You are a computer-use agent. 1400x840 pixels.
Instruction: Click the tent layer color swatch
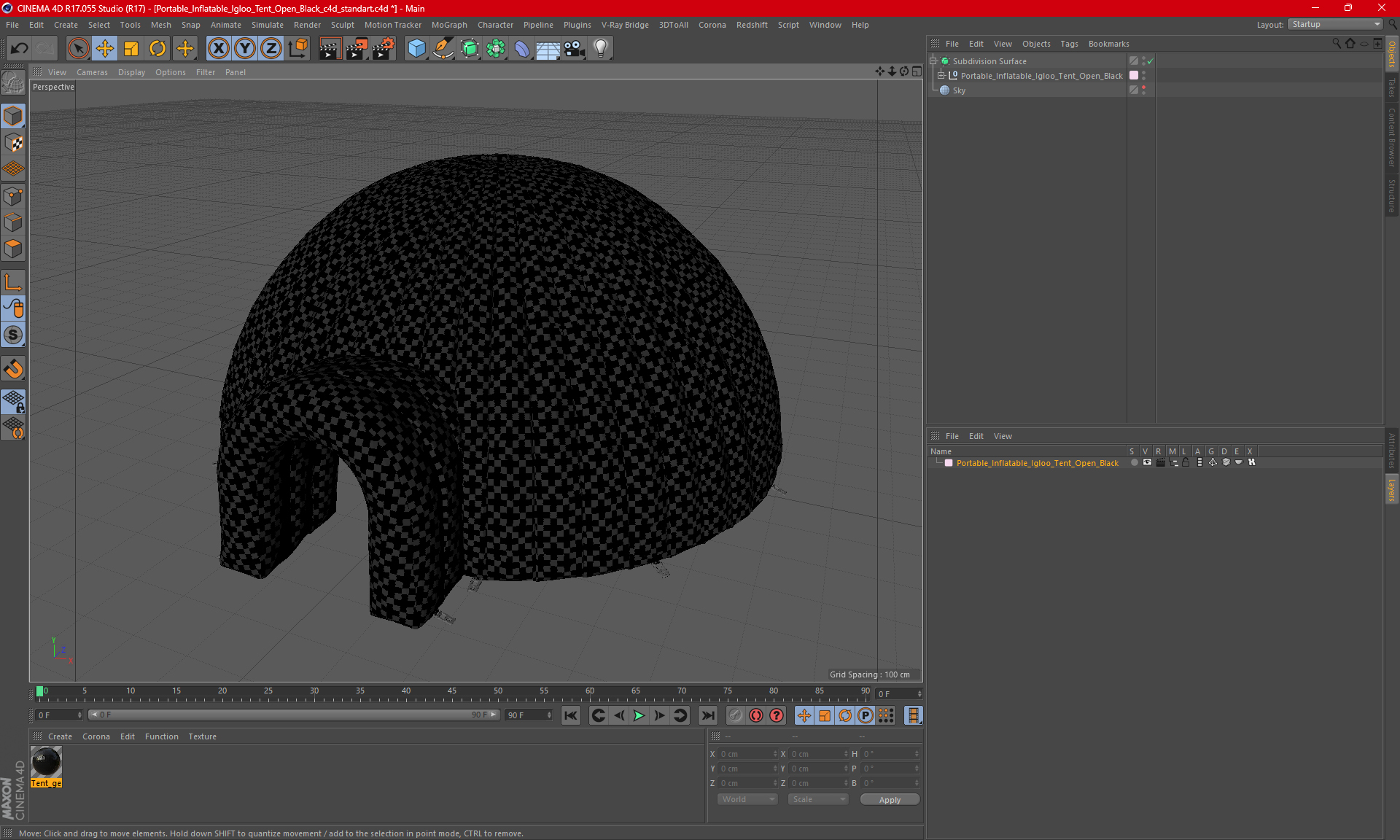(x=949, y=463)
